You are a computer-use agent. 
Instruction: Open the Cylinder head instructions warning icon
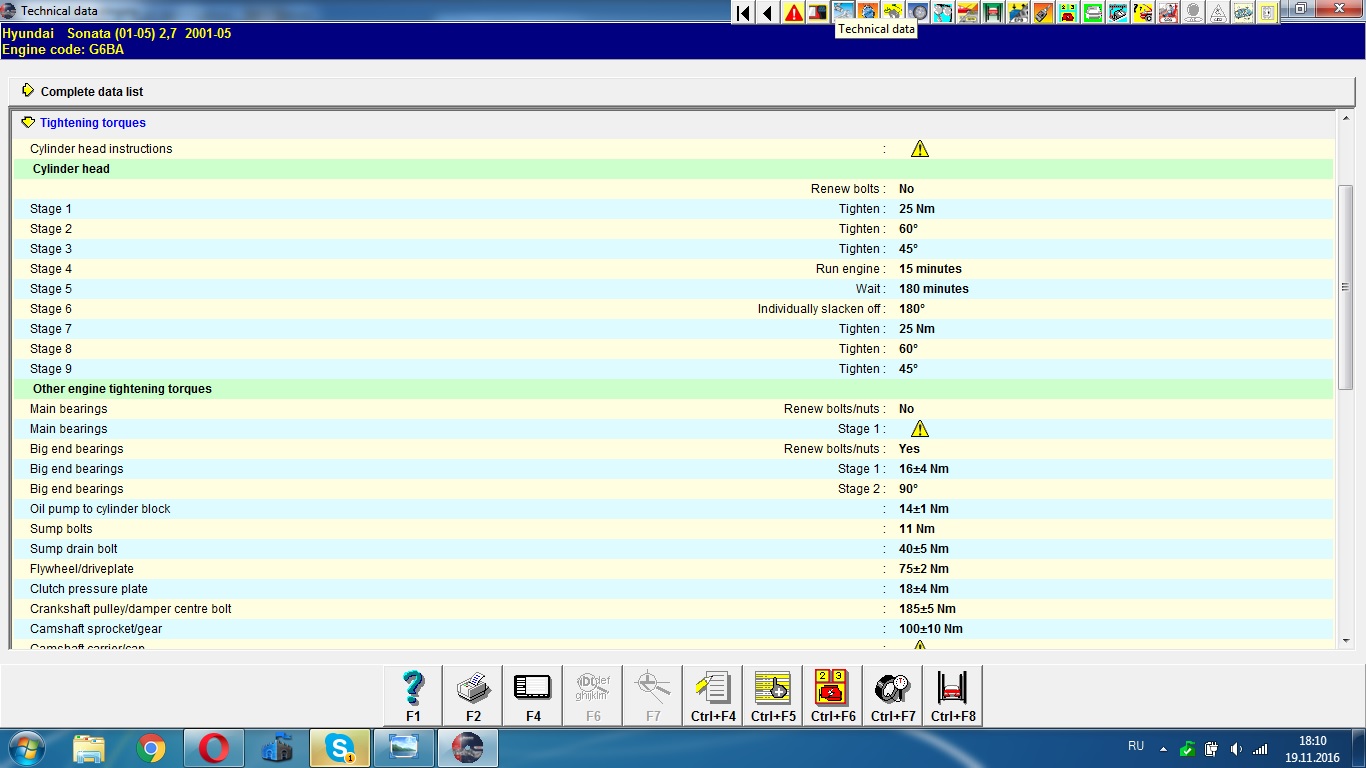920,149
